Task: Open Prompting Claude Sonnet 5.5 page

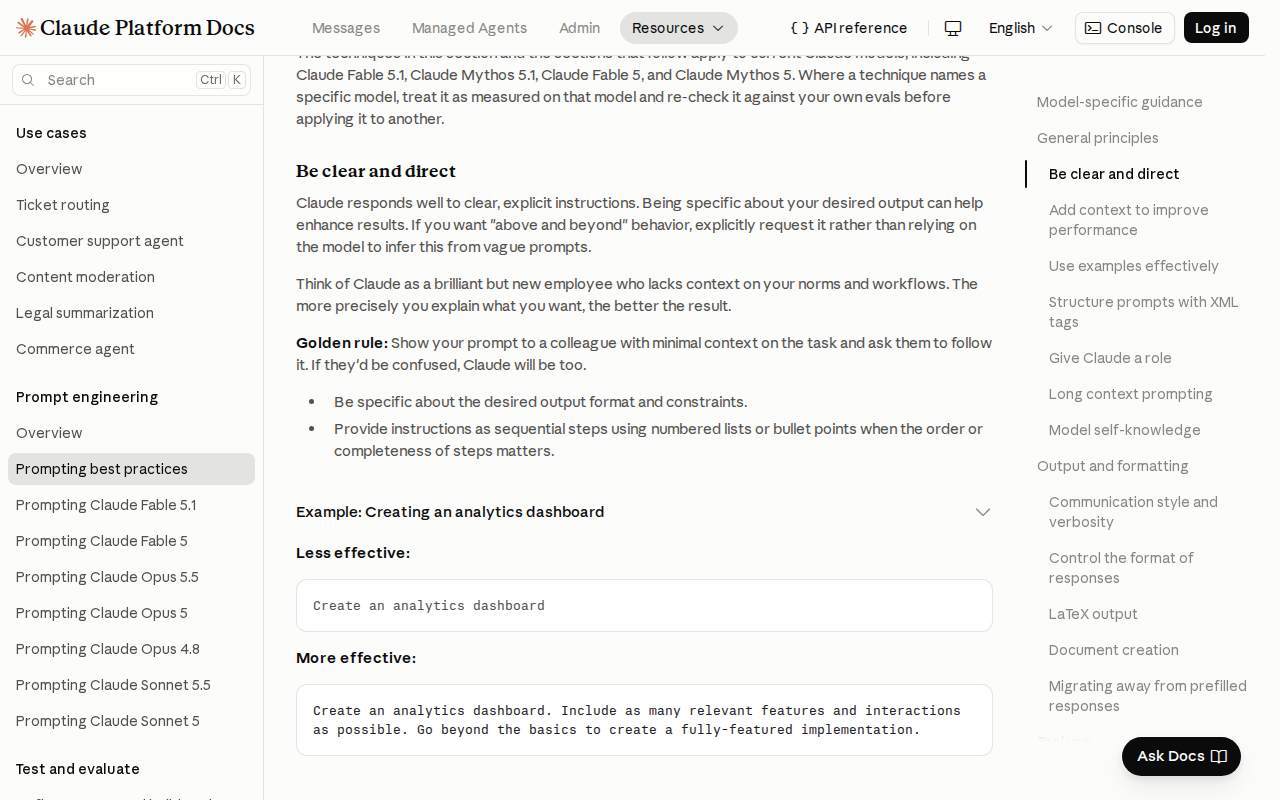Action: coord(131,685)
